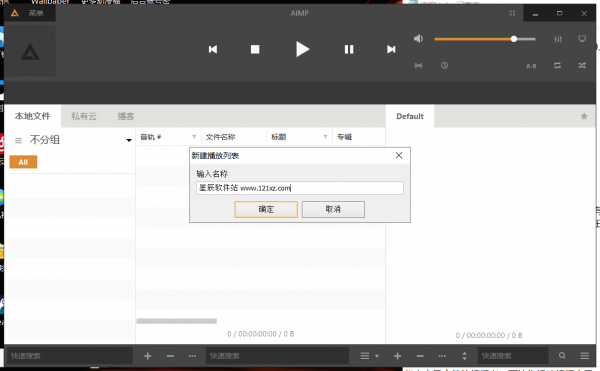Click the album art placeholder
600x371 pixels.
[x=30, y=51]
